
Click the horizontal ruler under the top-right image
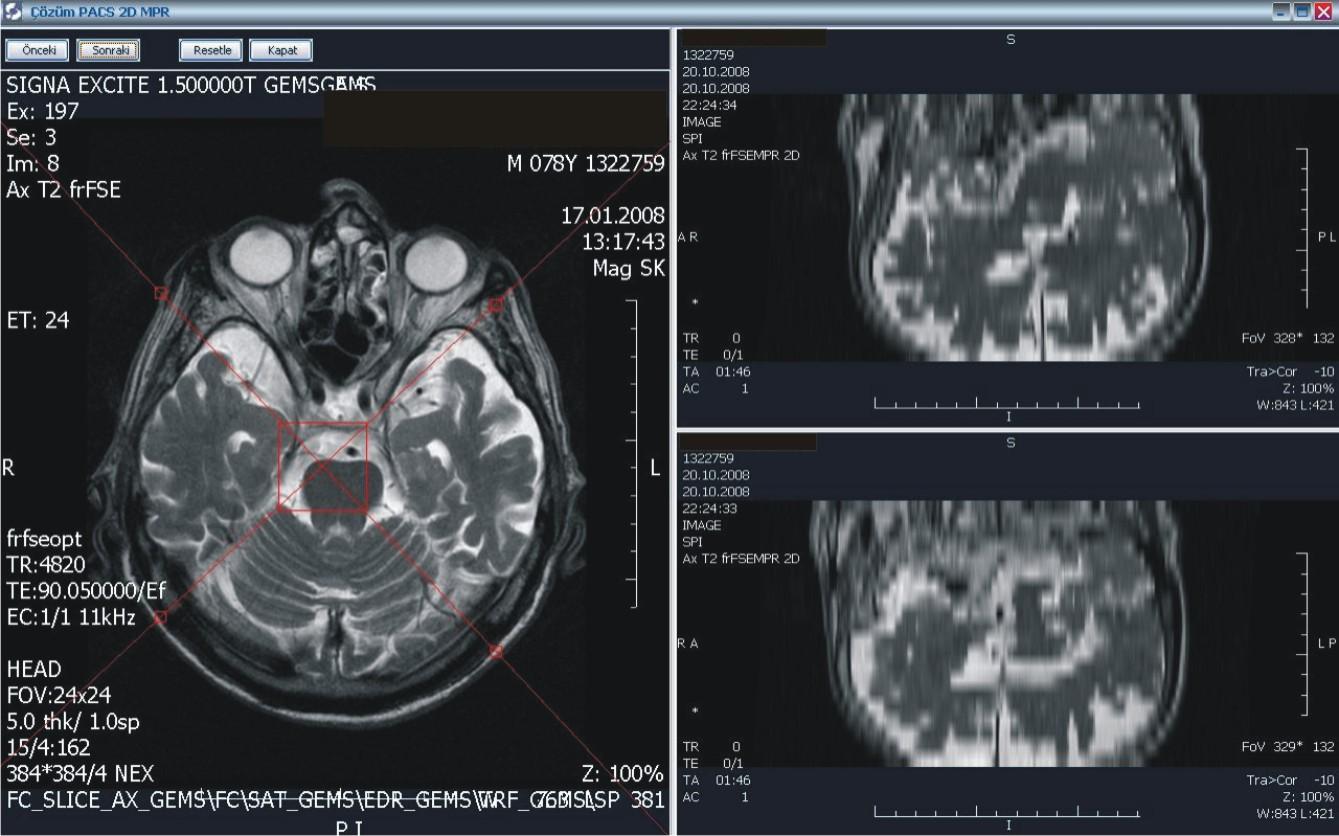point(1007,404)
